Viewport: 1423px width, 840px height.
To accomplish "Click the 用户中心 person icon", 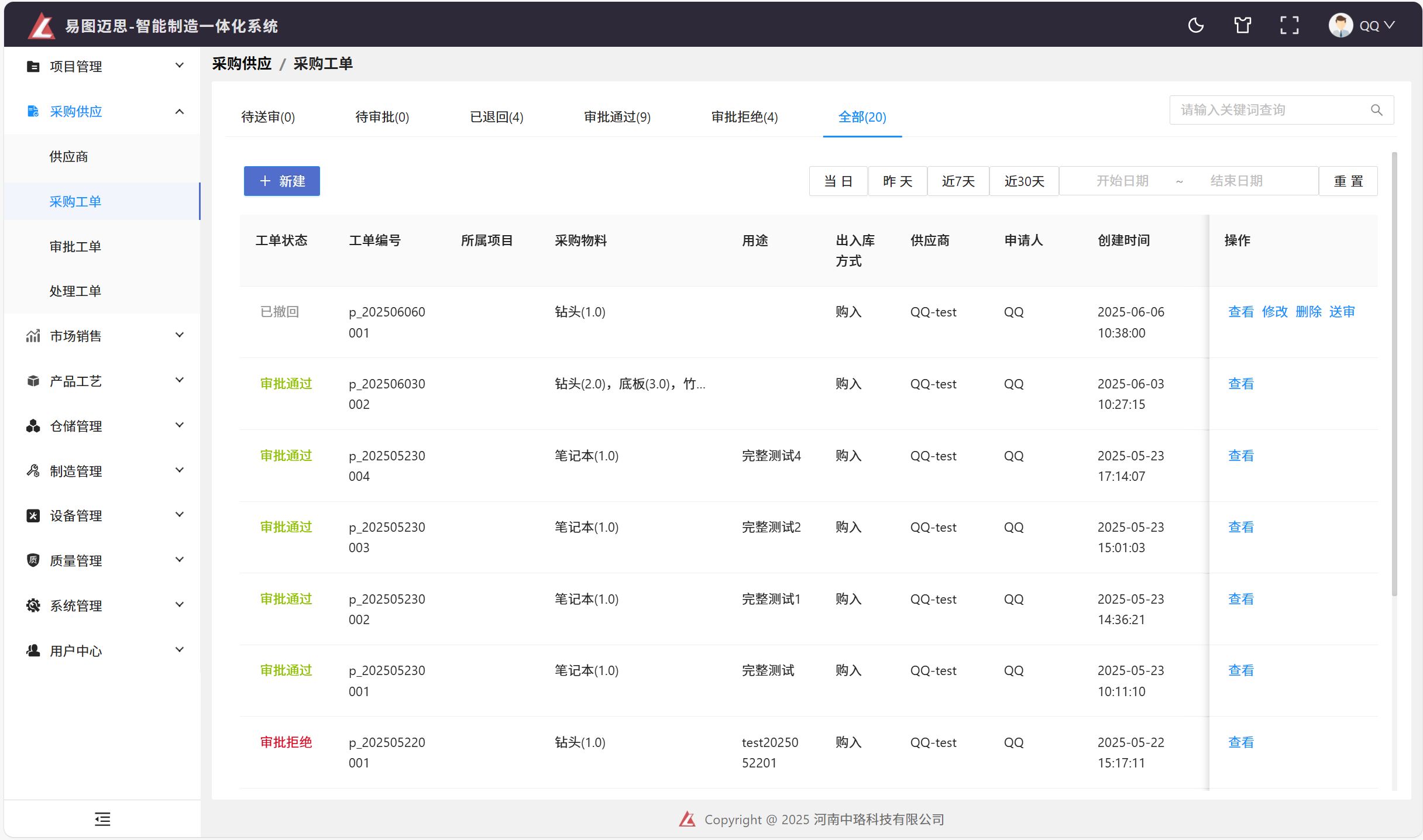I will point(33,650).
